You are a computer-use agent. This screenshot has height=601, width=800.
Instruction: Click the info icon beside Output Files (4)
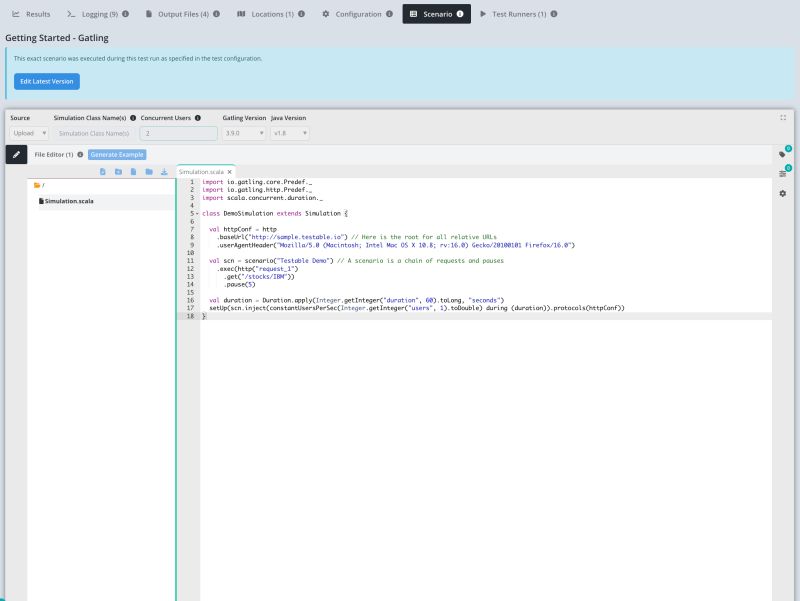[216, 14]
